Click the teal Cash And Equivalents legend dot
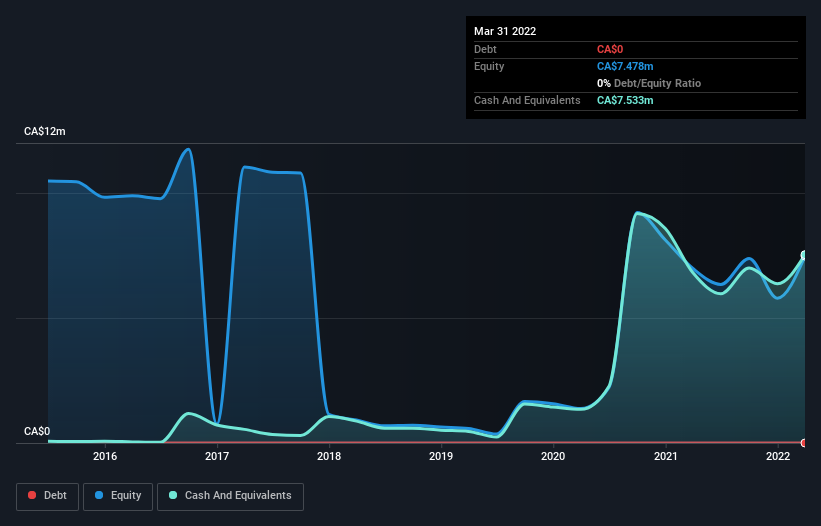The image size is (821, 526). click(173, 495)
